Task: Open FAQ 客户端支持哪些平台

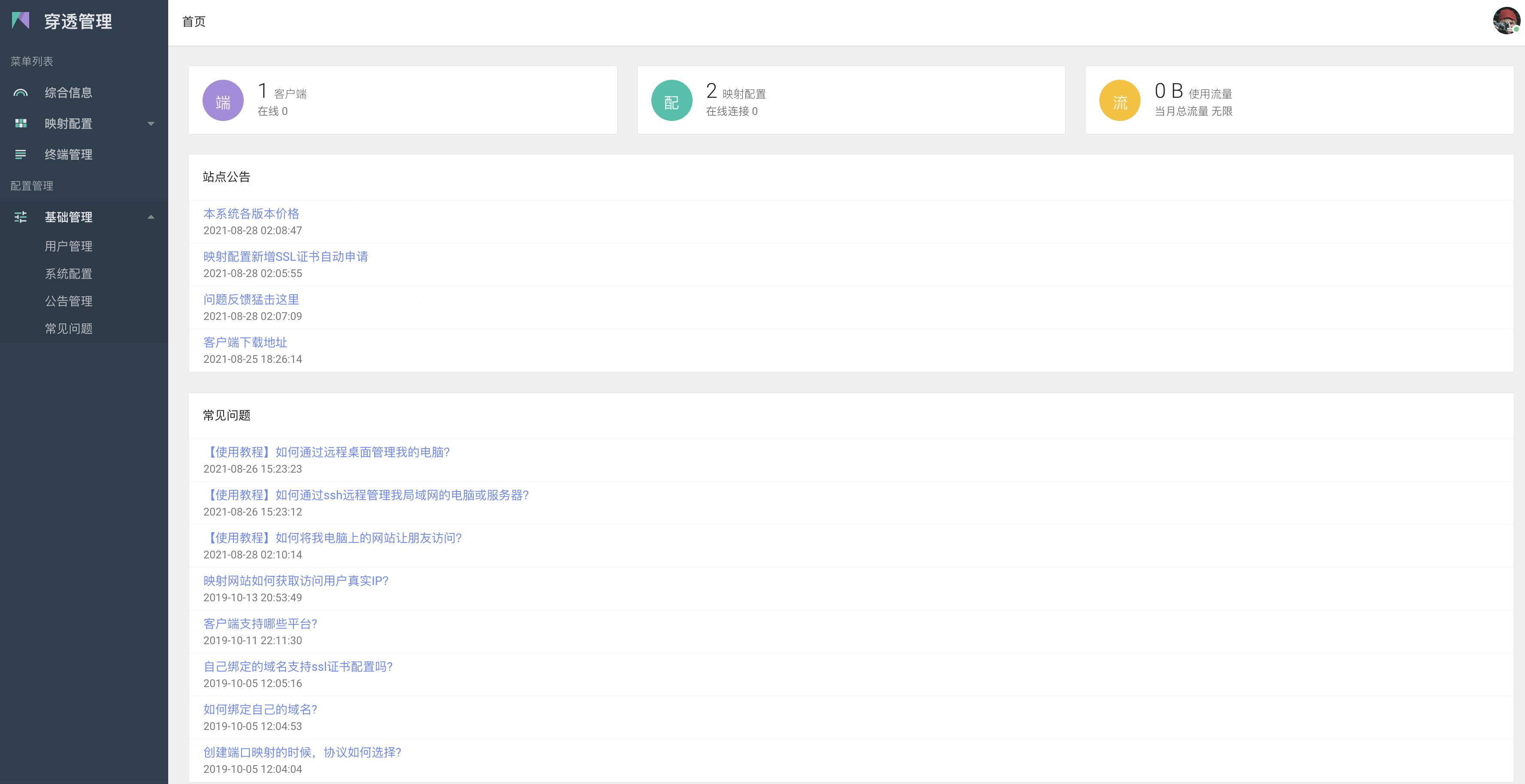Action: pos(260,624)
